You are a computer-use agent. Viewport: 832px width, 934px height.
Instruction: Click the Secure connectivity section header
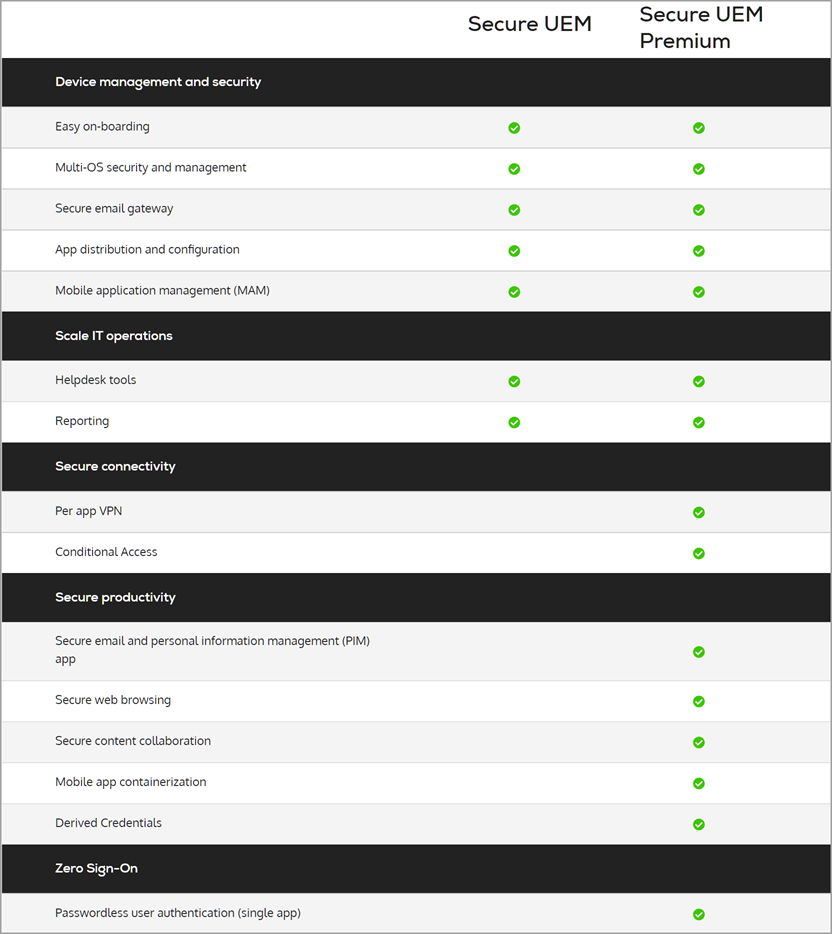[x=115, y=467]
